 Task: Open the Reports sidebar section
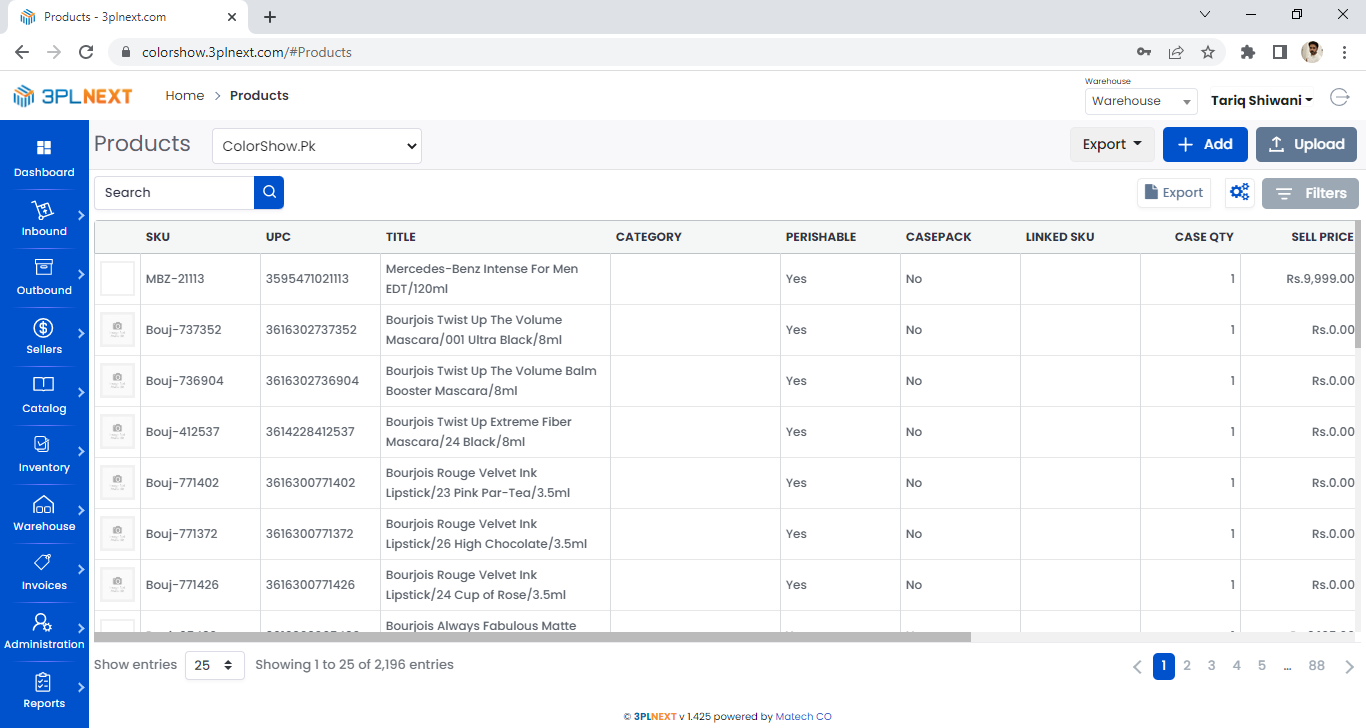point(44,691)
